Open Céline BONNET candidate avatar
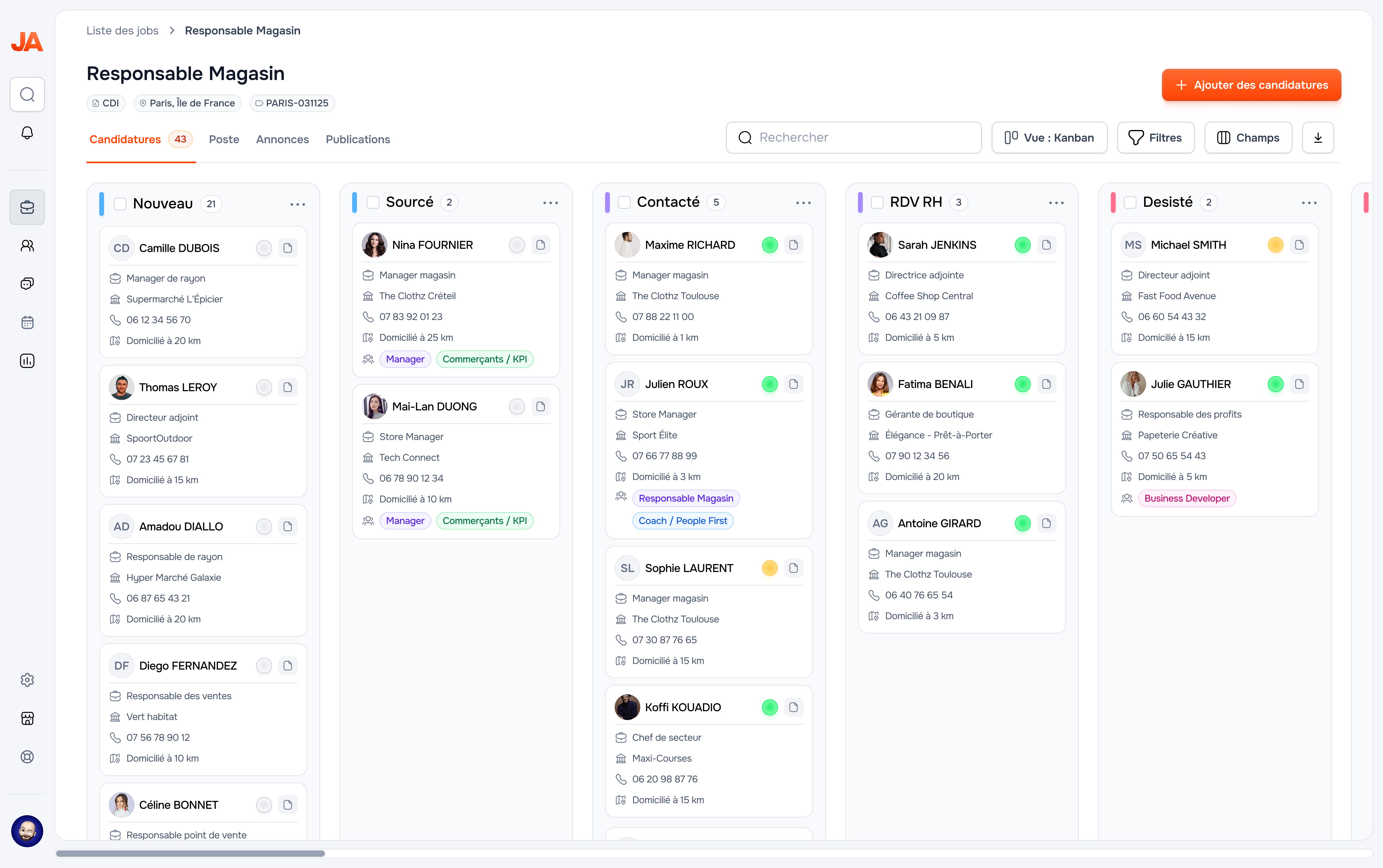 pyautogui.click(x=121, y=805)
